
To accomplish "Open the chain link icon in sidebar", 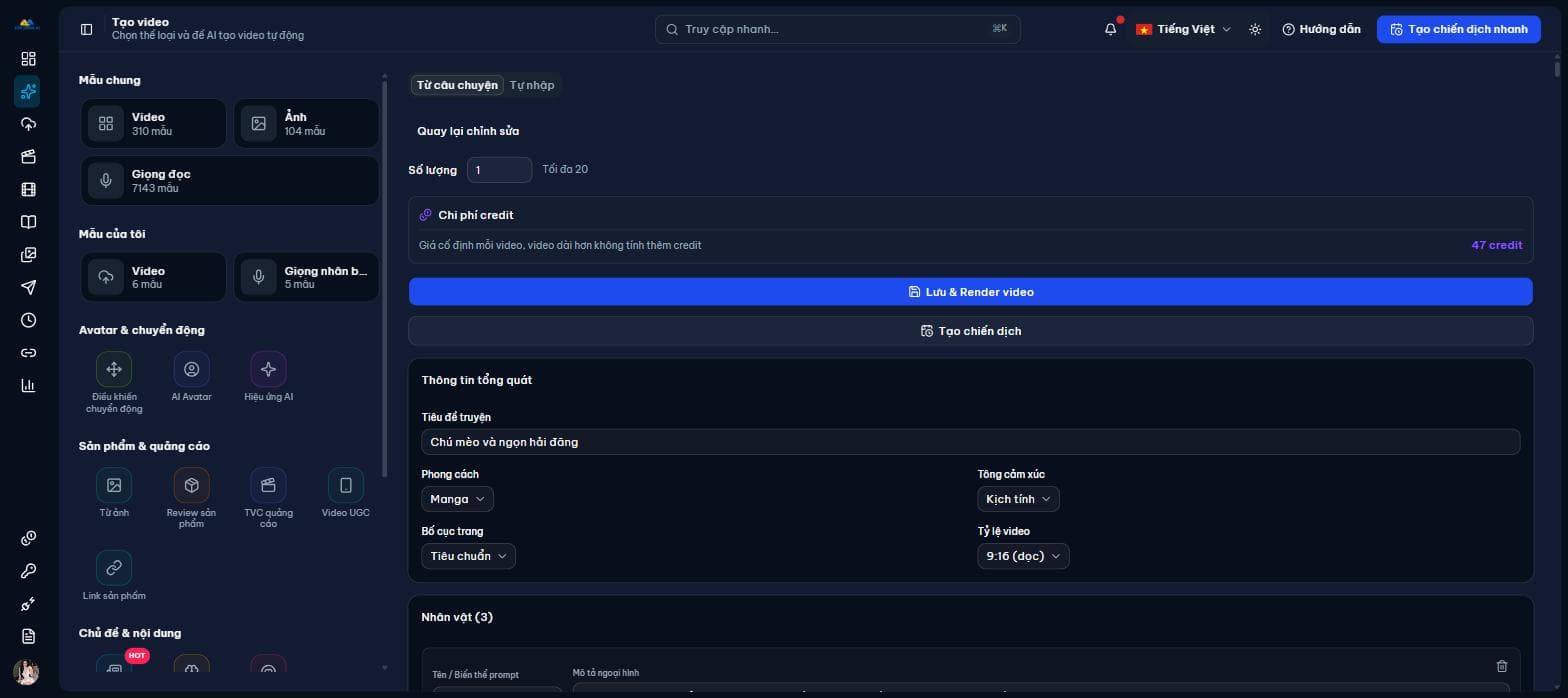I will (x=28, y=353).
